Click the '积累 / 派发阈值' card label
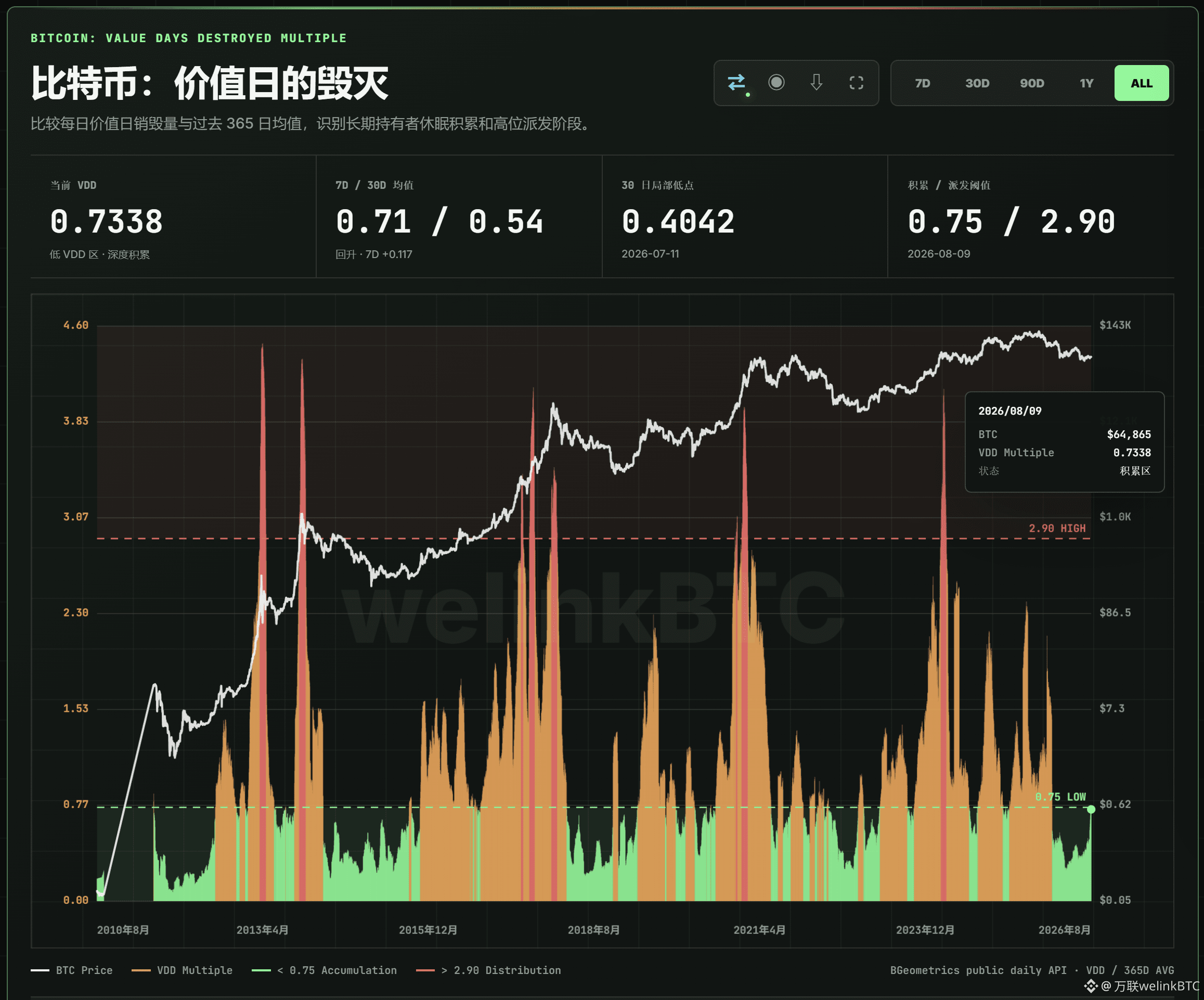The image size is (1204, 1000). coord(949,185)
